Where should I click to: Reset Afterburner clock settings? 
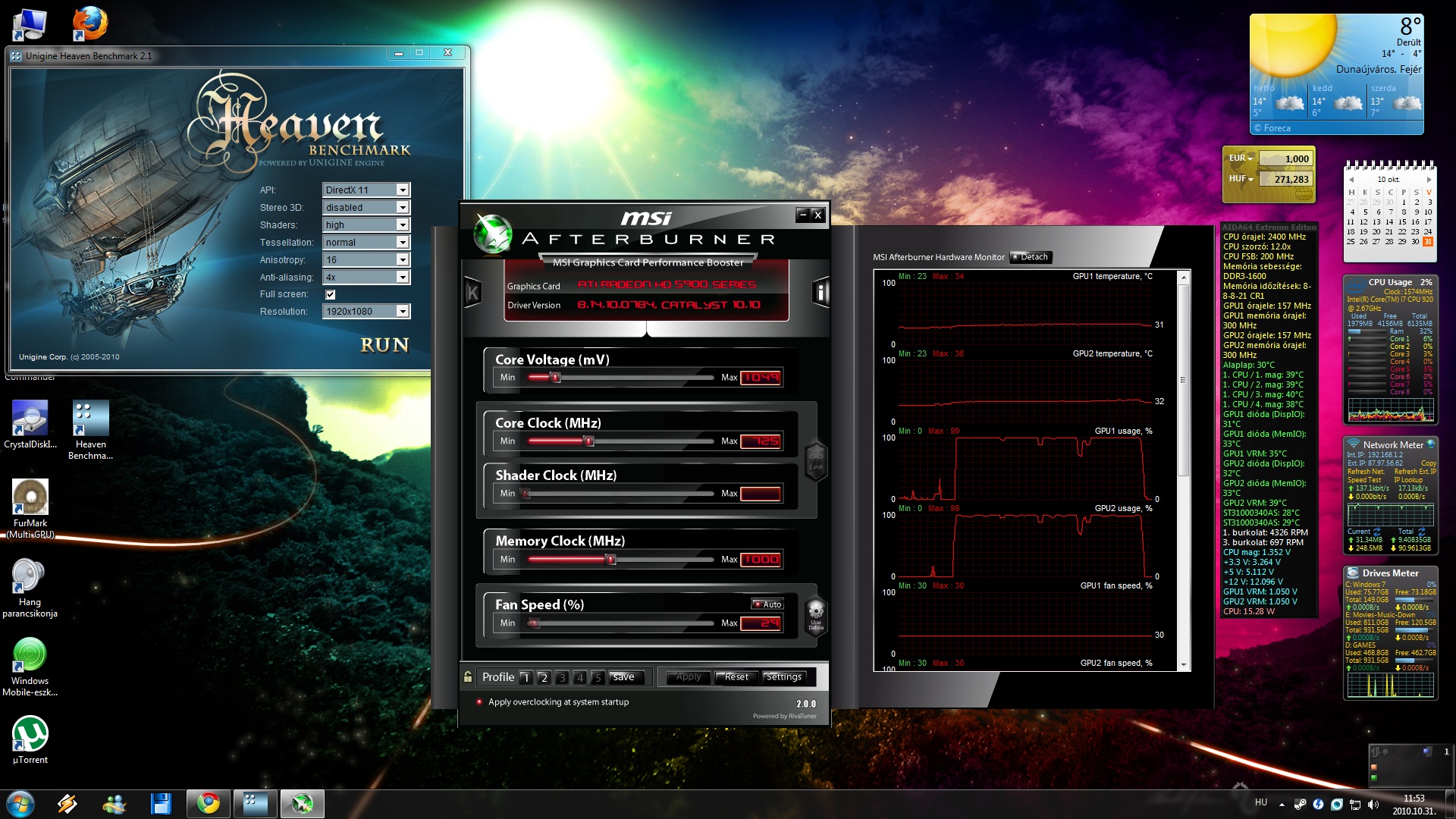coord(736,677)
